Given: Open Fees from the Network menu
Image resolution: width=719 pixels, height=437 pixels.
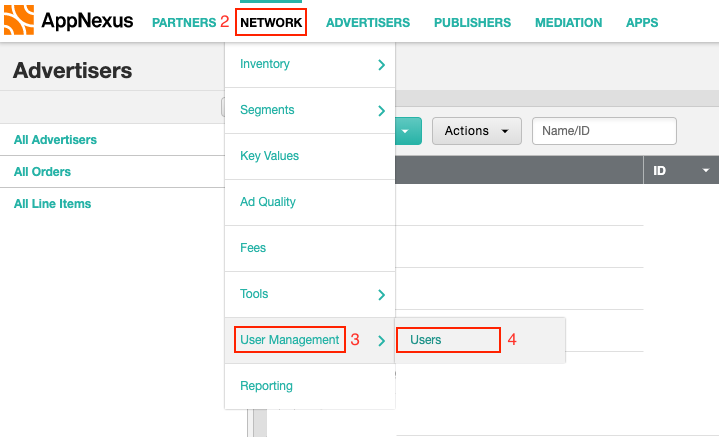Looking at the screenshot, I should (253, 248).
